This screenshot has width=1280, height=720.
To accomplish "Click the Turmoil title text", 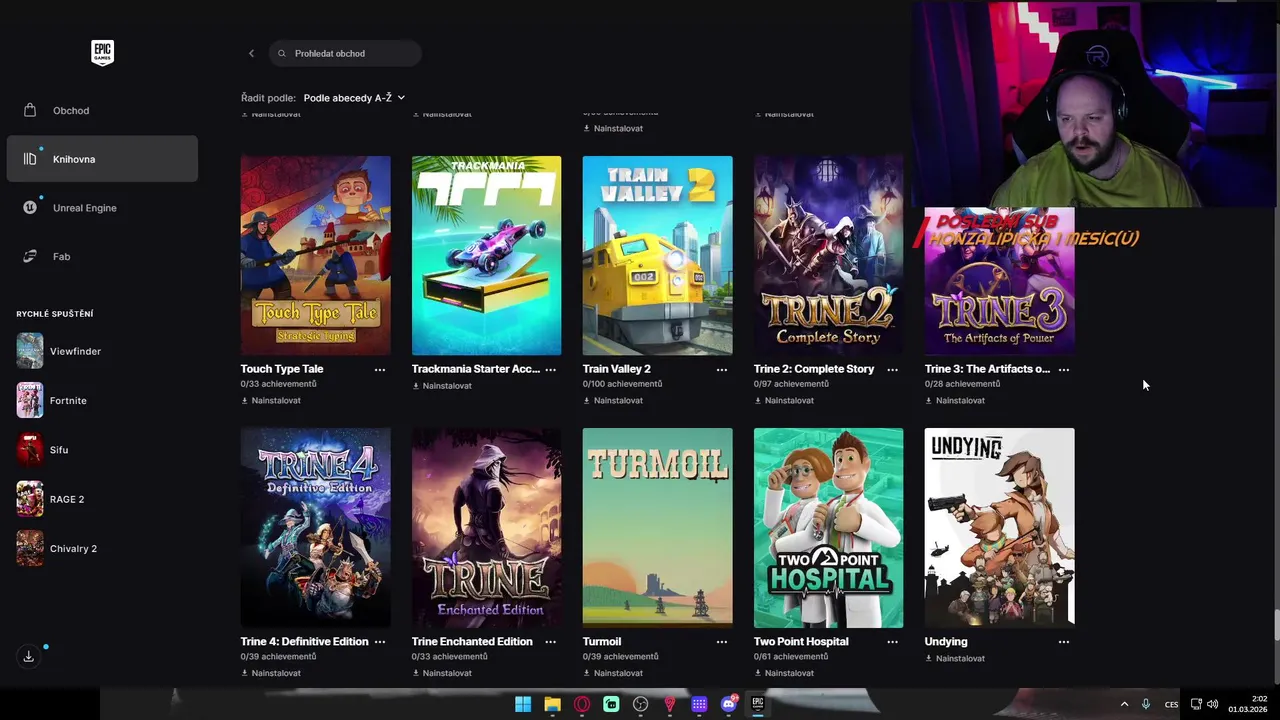I will (x=602, y=642).
